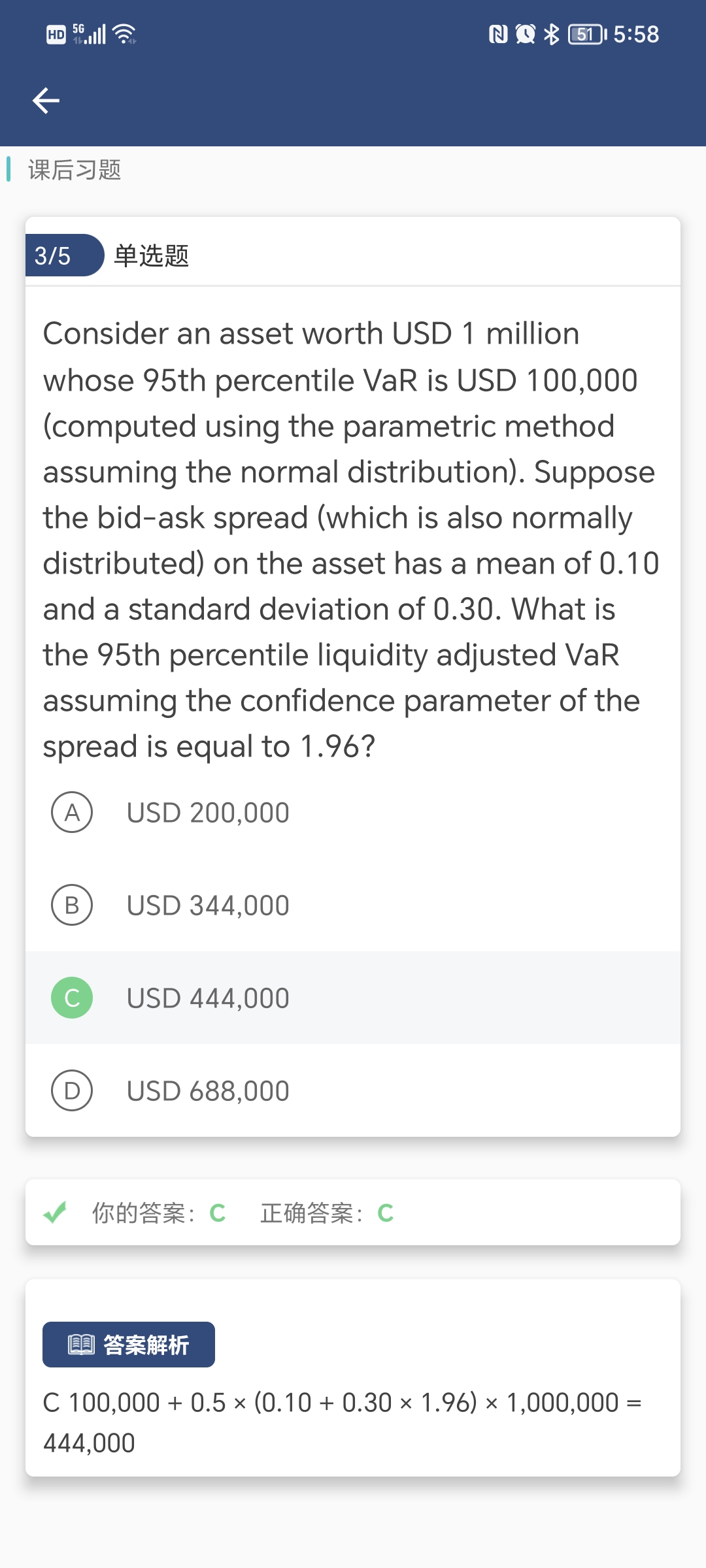Tap the 5G signal strength icon
The width and height of the screenshot is (706, 1568).
tap(90, 34)
